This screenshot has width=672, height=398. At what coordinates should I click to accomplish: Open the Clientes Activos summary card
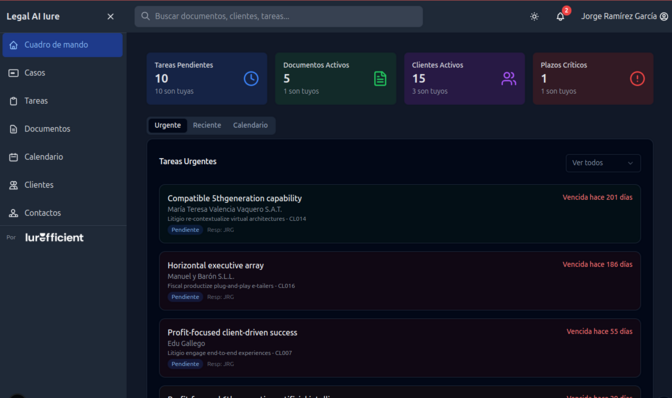pyautogui.click(x=464, y=78)
